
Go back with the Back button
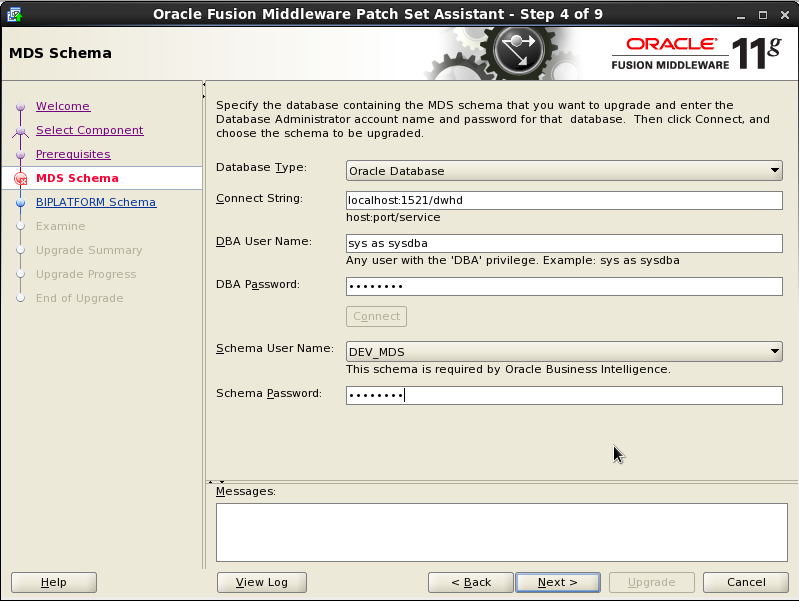471,582
